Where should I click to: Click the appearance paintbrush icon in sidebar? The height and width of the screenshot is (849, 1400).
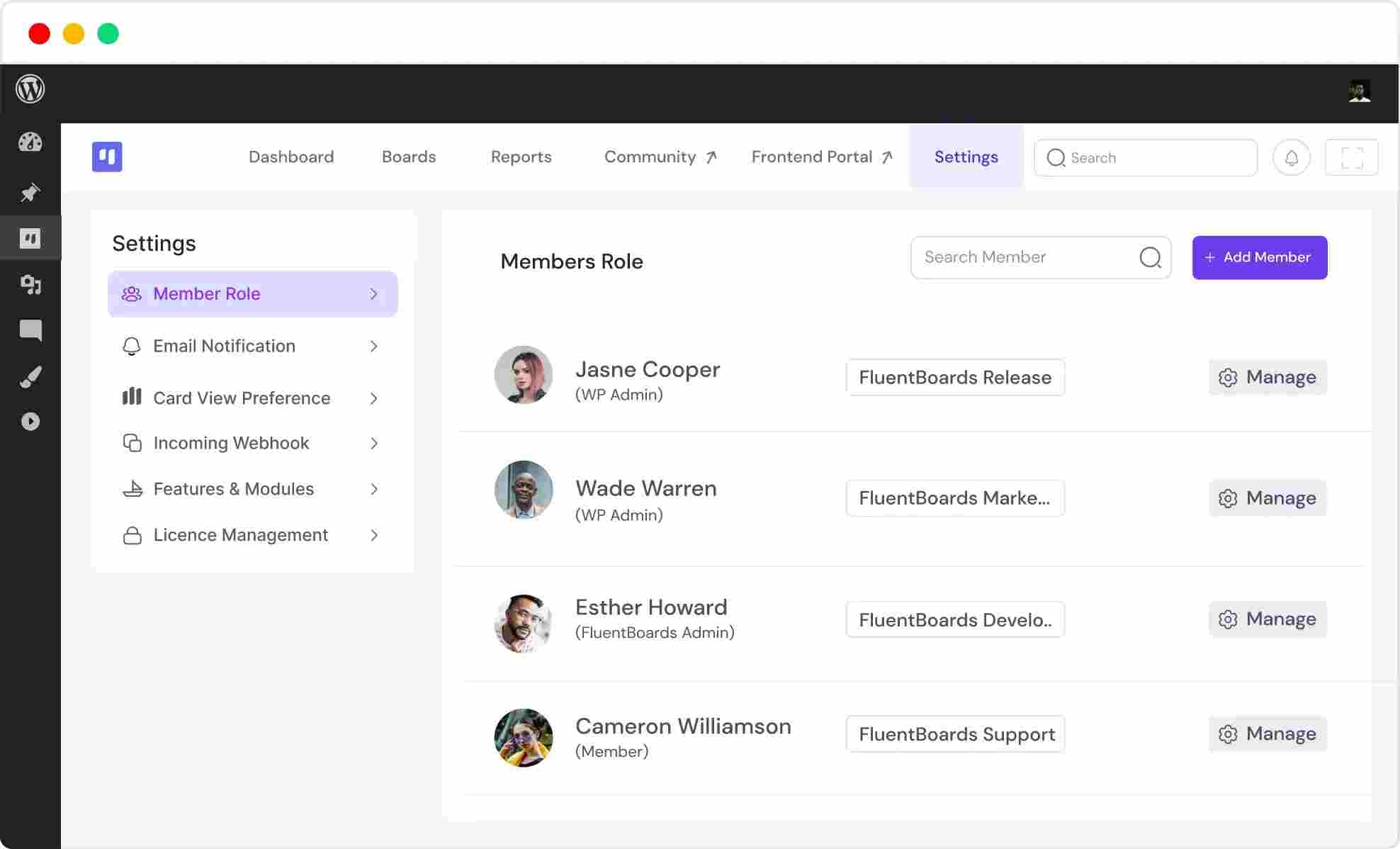[30, 376]
